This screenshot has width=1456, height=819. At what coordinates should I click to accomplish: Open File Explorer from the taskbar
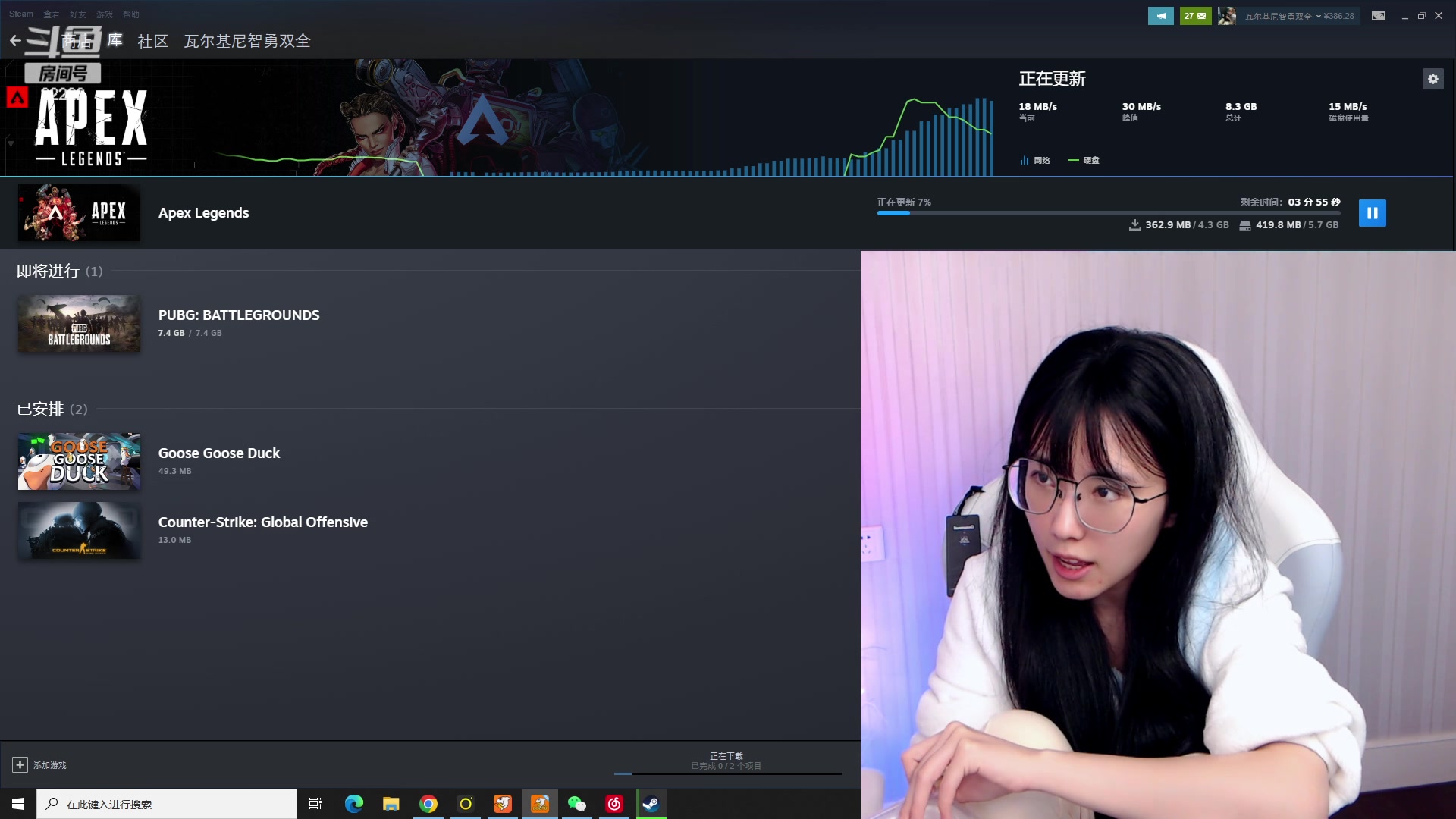coord(391,804)
